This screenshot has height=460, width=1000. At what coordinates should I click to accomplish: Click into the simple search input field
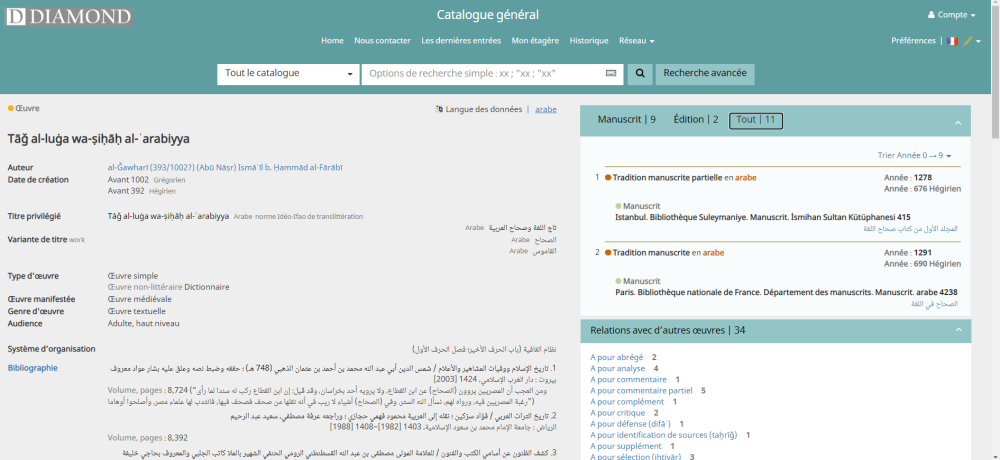pos(483,74)
